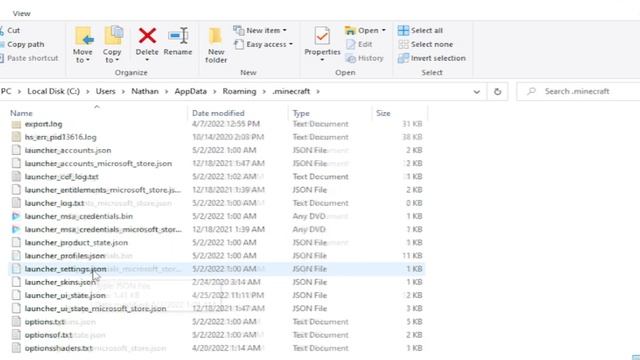The width and height of the screenshot is (640, 360).
Task: Select launcher_product_state.json
Action: pos(76,242)
